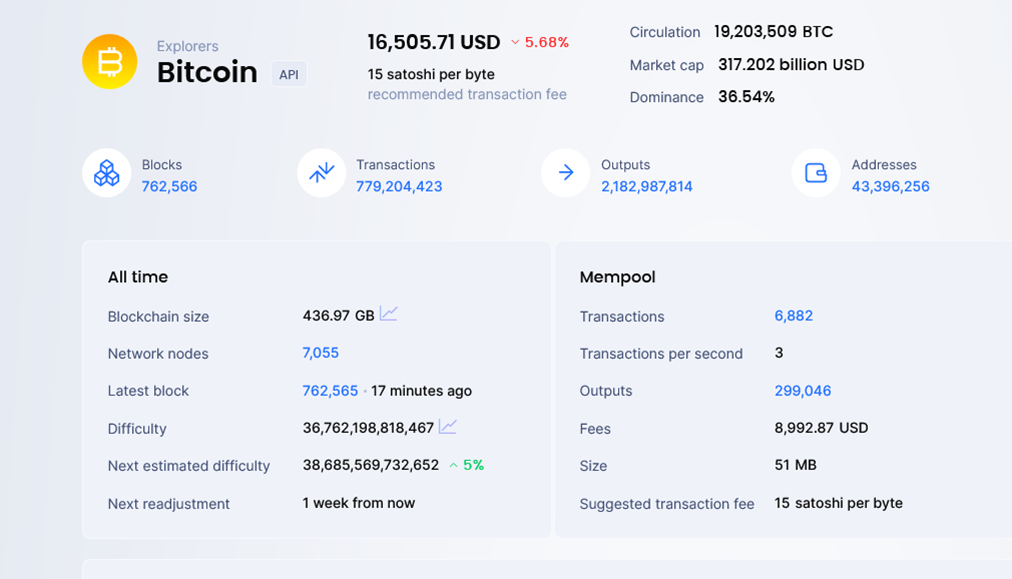Open Outputs count 2,182,987,814
Viewport: 1012px width, 579px height.
tap(647, 187)
